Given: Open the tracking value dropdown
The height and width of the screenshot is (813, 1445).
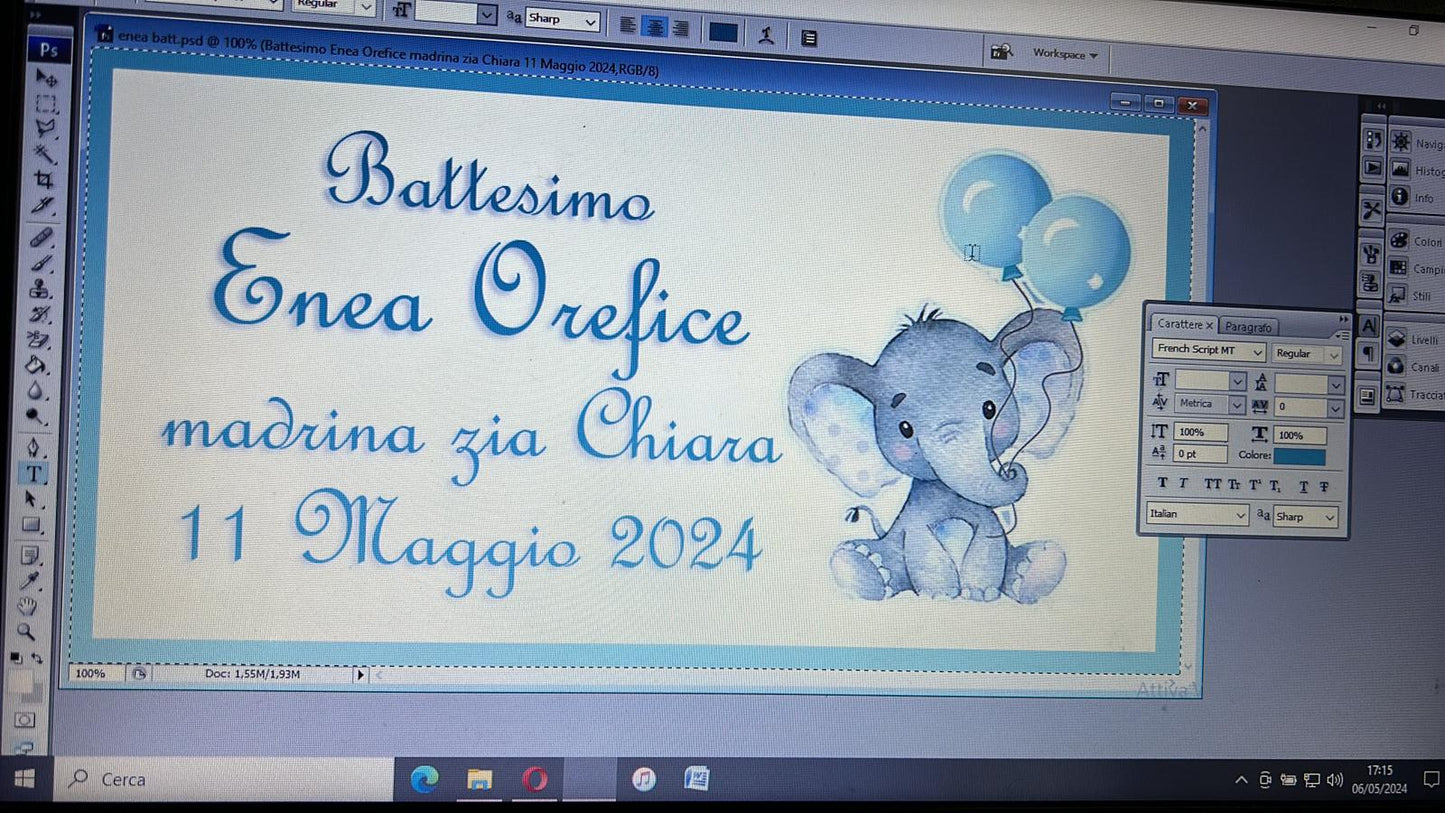Looking at the screenshot, I should (x=1336, y=408).
